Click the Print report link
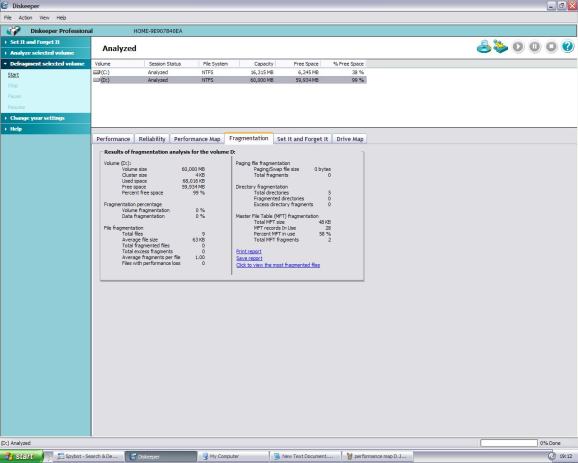Screen dimensions: 578x463 point(249,251)
